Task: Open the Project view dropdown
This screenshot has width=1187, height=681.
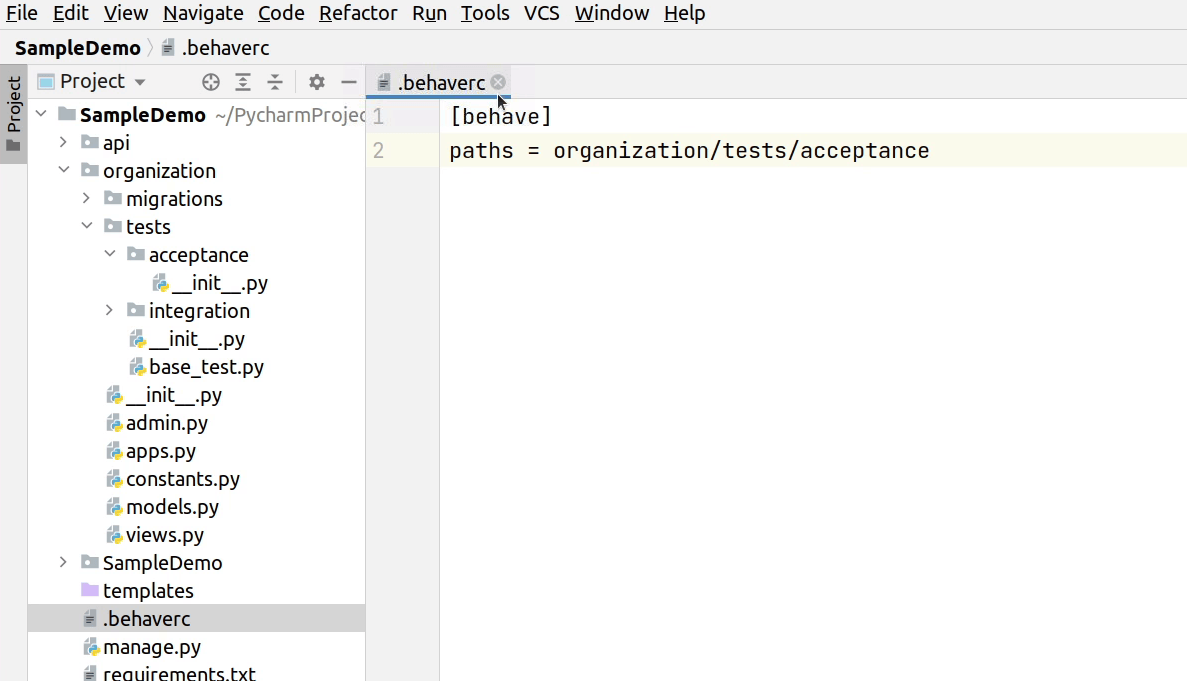Action: point(140,82)
